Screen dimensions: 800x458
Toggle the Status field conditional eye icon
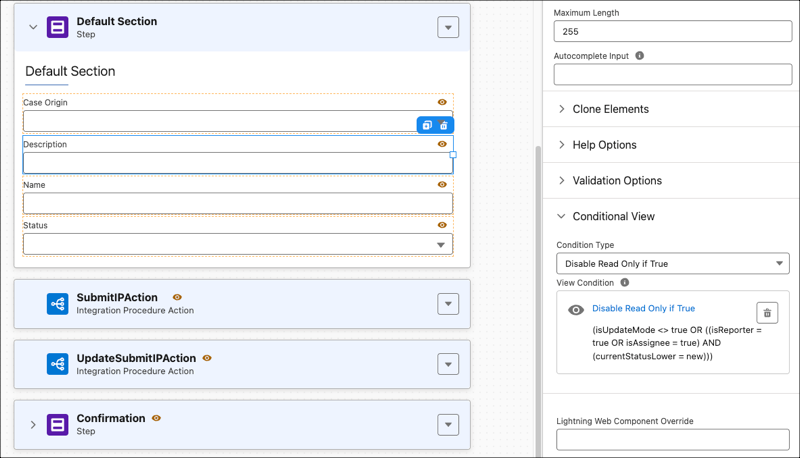pyautogui.click(x=442, y=225)
